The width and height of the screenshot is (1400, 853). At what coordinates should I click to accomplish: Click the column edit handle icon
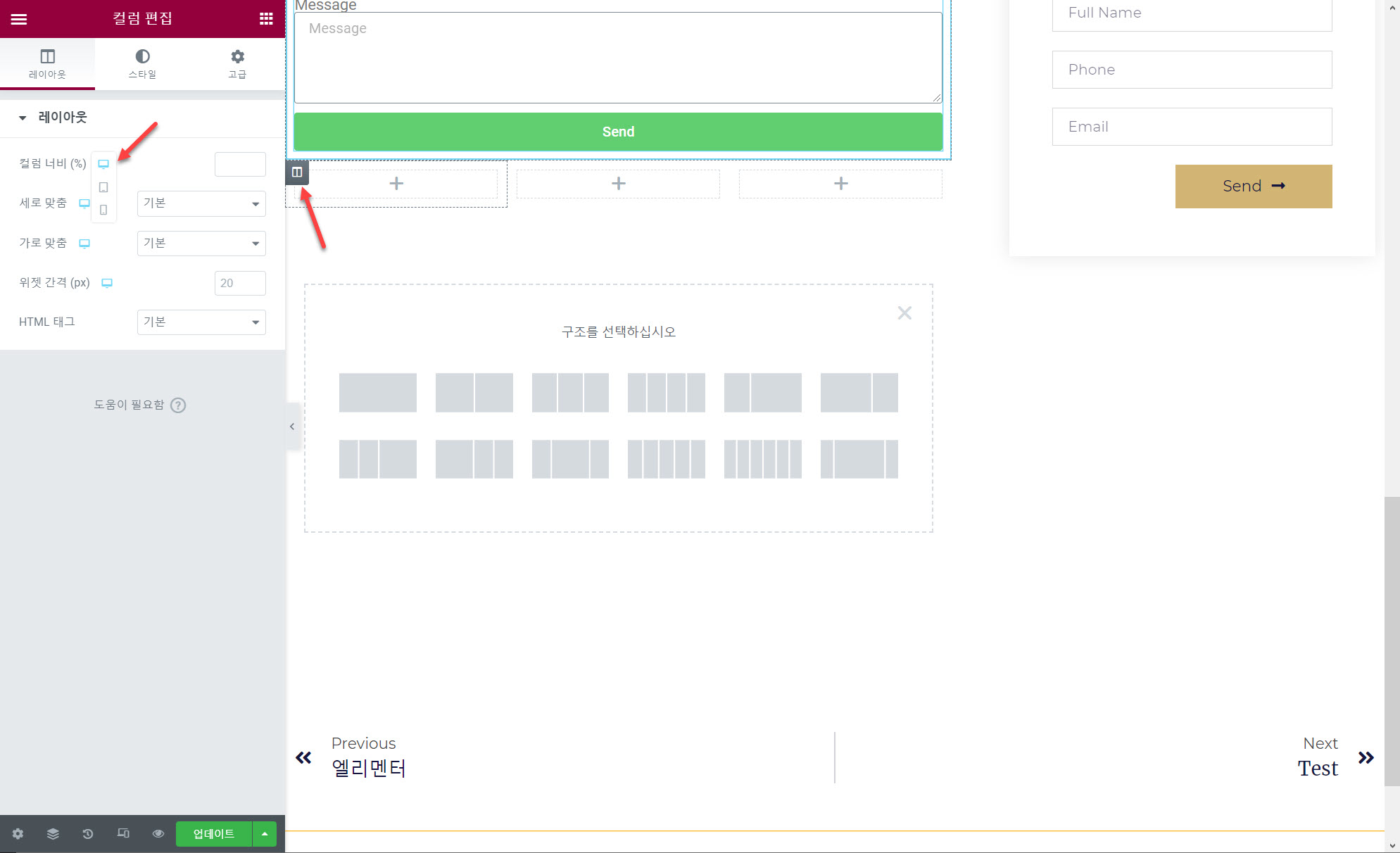(297, 172)
